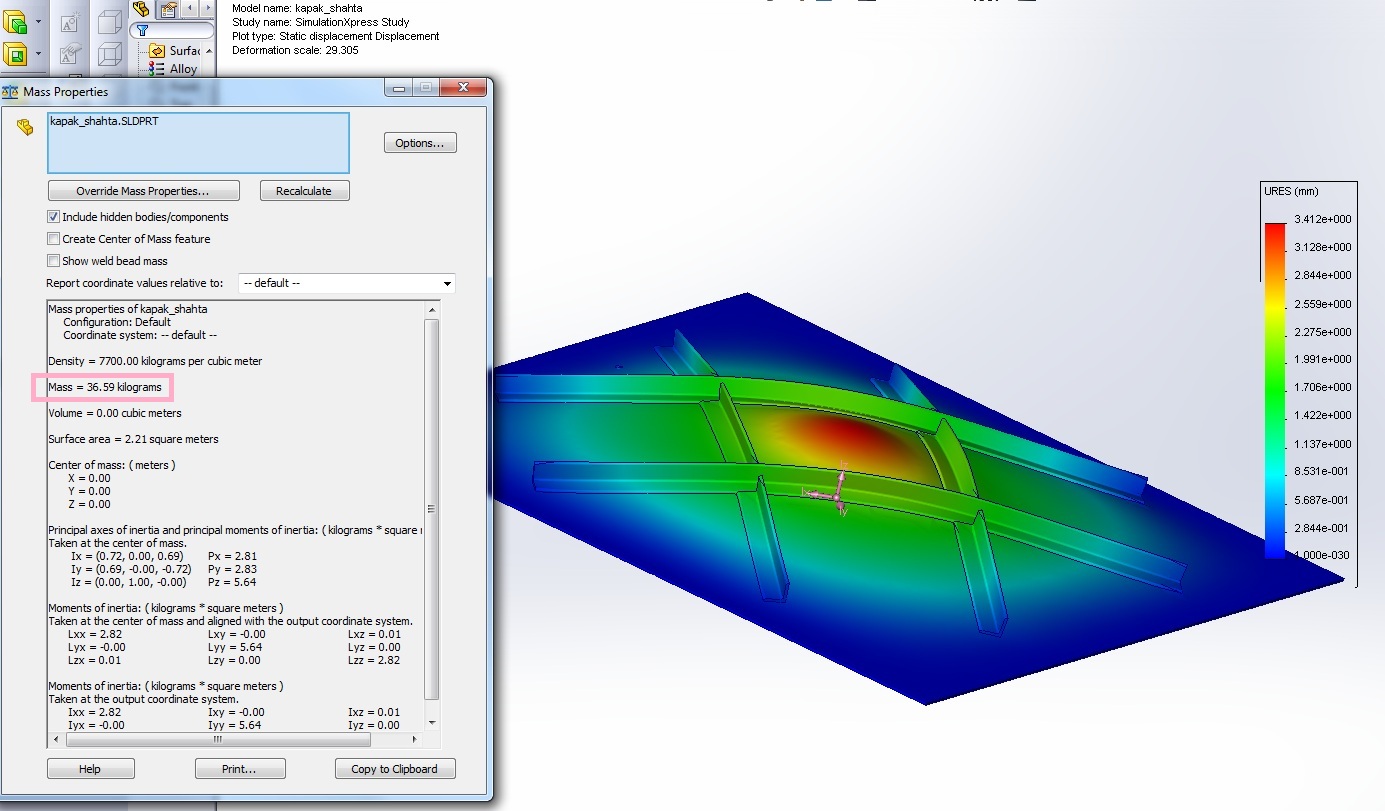Screen dimensions: 1385x811
Task: Enable Create Center of Mass feature
Action: [x=54, y=239]
